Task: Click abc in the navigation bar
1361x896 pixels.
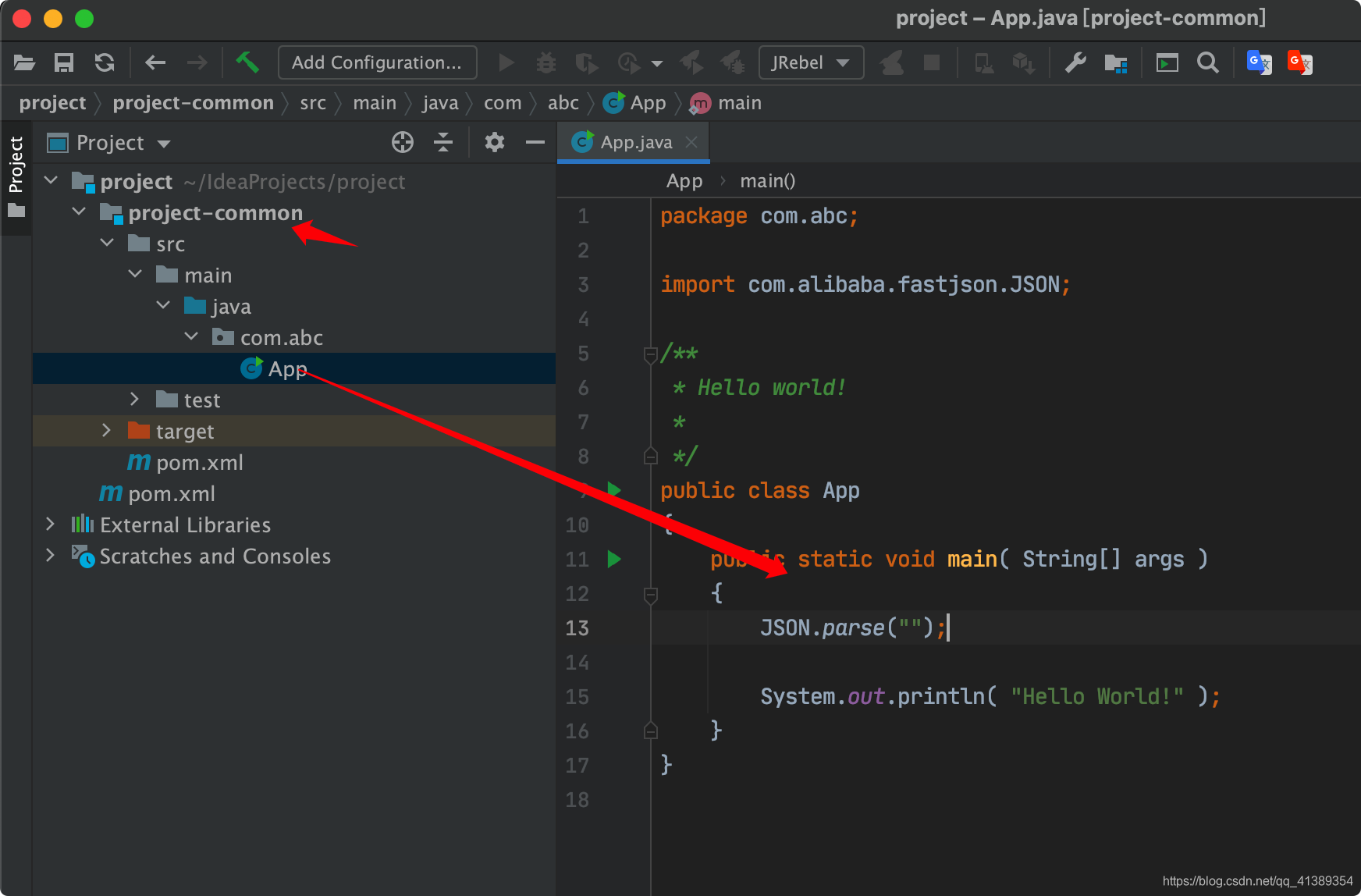Action: [x=563, y=103]
